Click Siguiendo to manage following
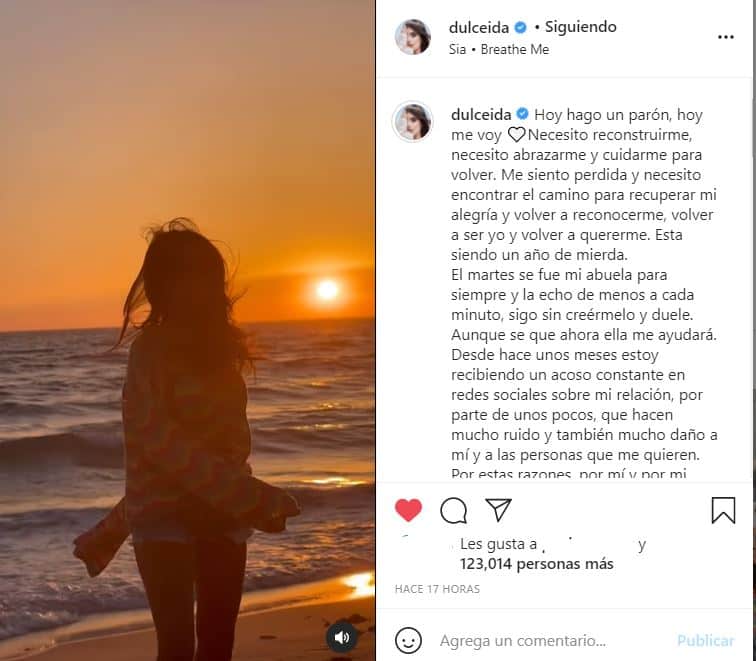 [580, 27]
